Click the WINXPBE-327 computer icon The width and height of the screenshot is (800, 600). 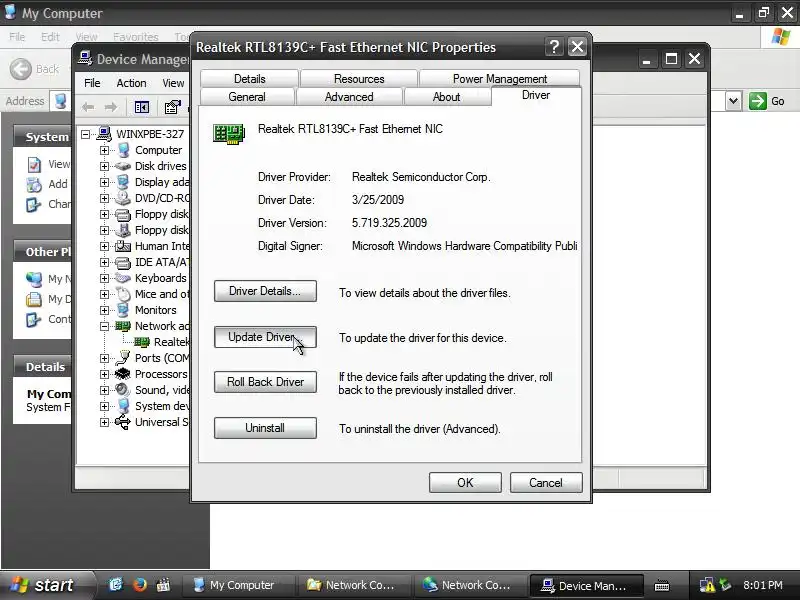click(104, 134)
